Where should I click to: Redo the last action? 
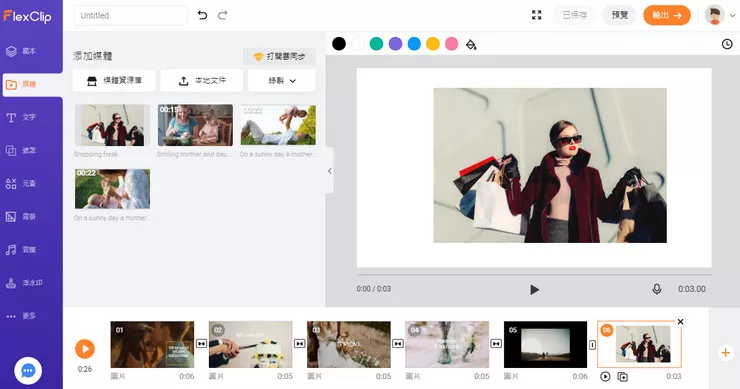[223, 15]
